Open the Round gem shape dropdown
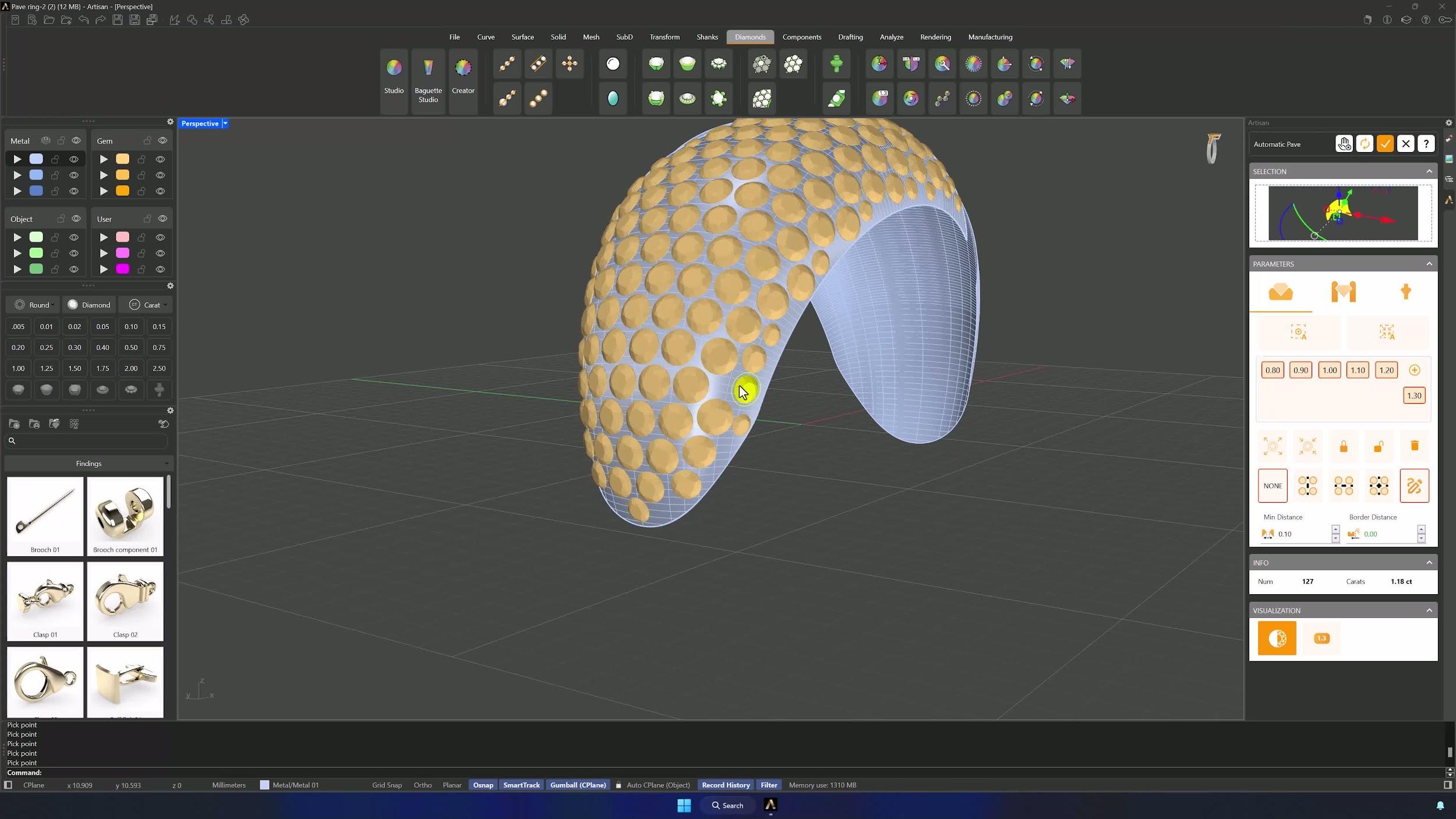Image resolution: width=1456 pixels, height=819 pixels. pos(33,305)
